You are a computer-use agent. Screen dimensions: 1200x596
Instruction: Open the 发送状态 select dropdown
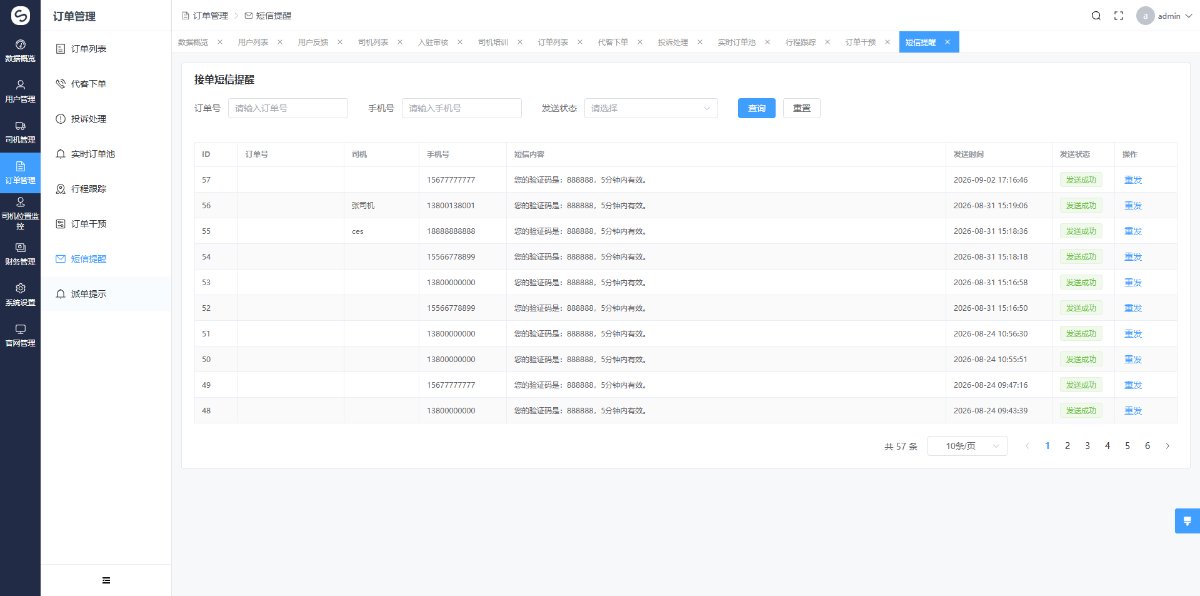coord(651,108)
